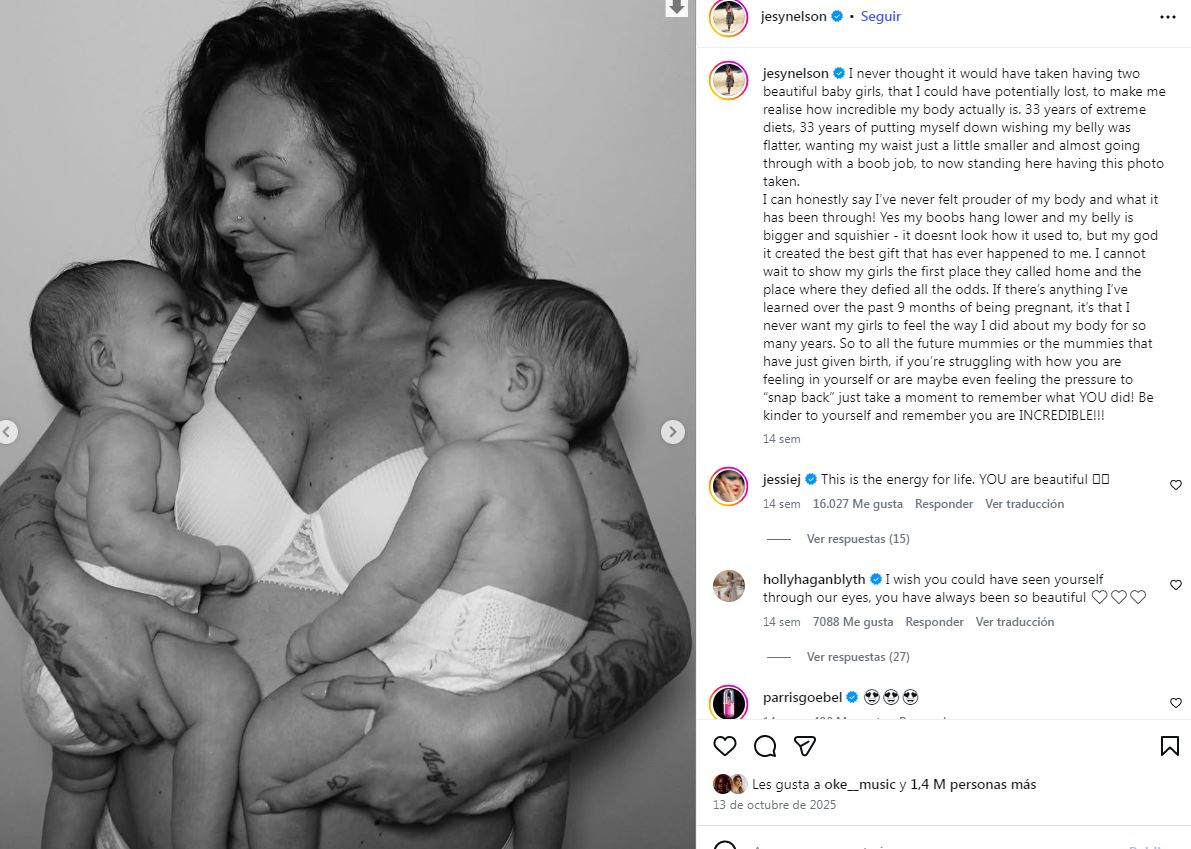The width and height of the screenshot is (1191, 849).
Task: Expand Ver respuestas (15) replies
Action: [858, 538]
